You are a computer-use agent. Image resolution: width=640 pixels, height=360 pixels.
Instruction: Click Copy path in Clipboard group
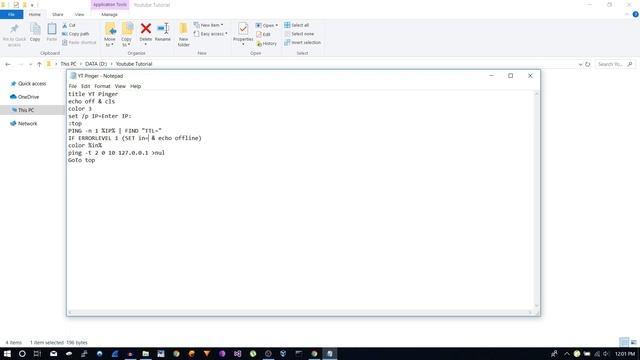click(76, 34)
